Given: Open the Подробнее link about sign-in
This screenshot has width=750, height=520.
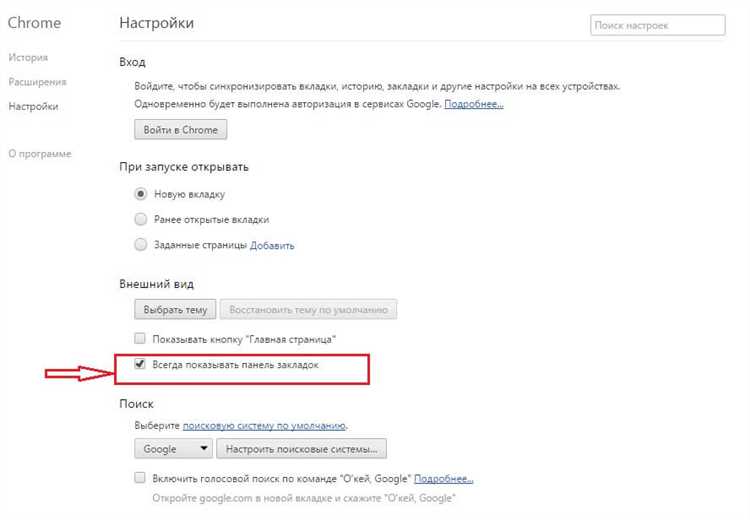Looking at the screenshot, I should 474,104.
